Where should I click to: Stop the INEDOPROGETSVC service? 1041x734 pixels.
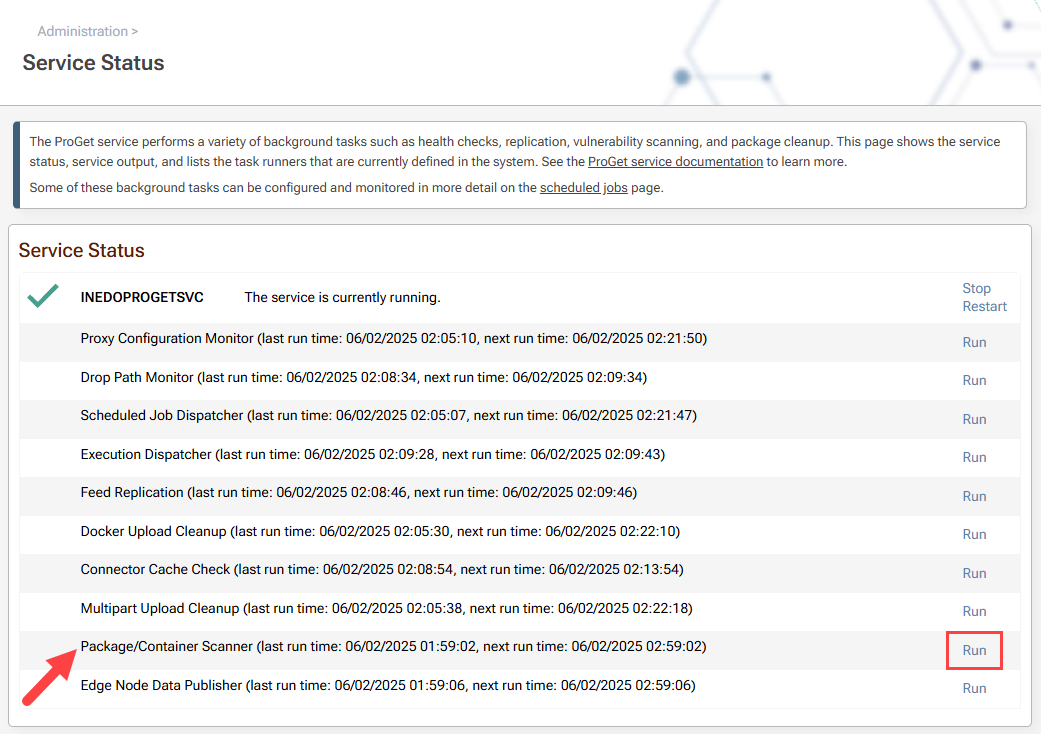tap(976, 288)
